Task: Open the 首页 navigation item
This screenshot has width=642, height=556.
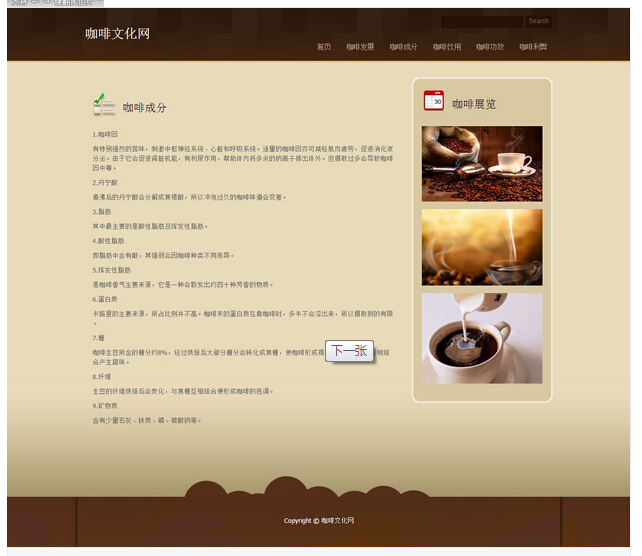Action: (324, 47)
